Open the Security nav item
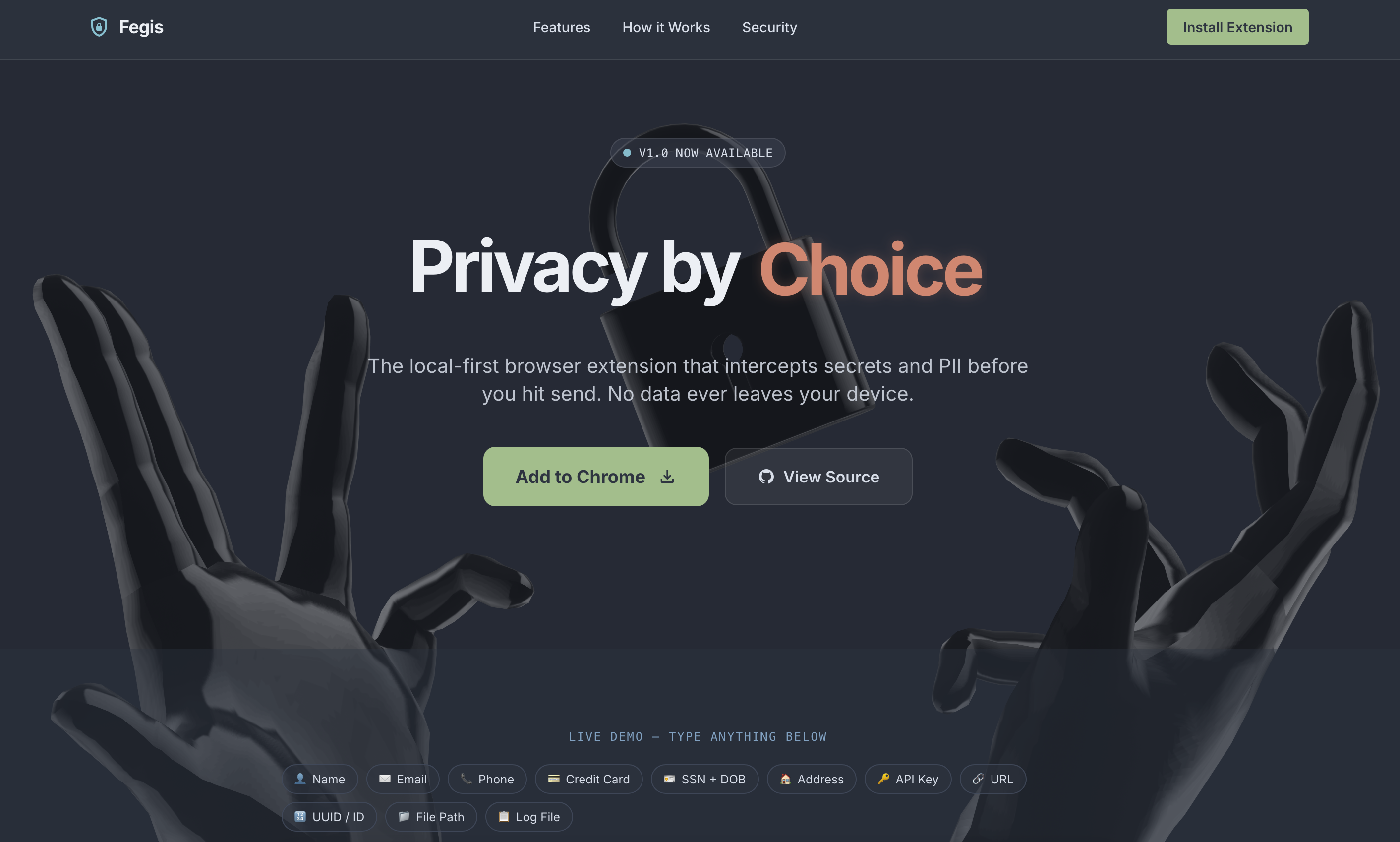The width and height of the screenshot is (1400, 842). coord(769,27)
